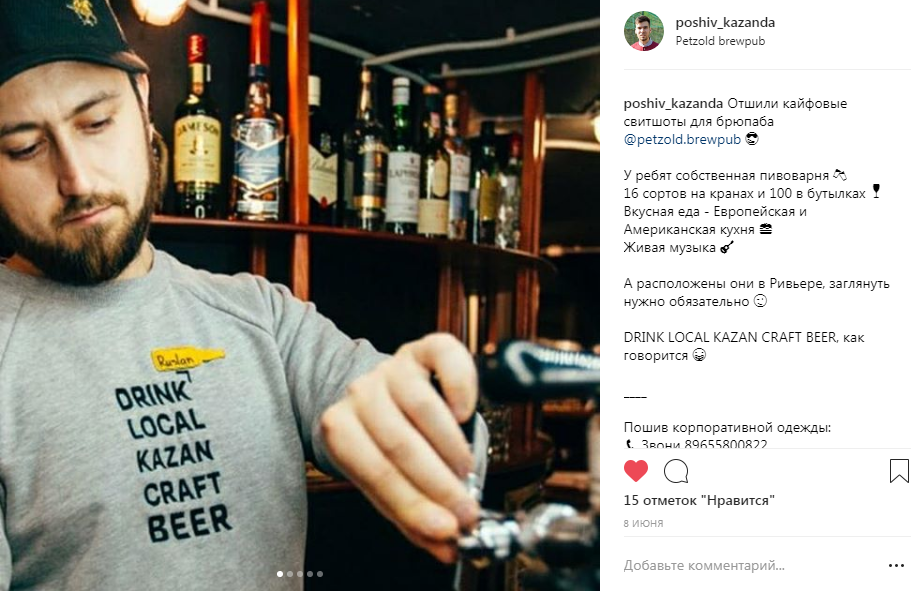Click the phone number 89655800822 line
The width and height of the screenshot is (915, 591).
[x=696, y=444]
